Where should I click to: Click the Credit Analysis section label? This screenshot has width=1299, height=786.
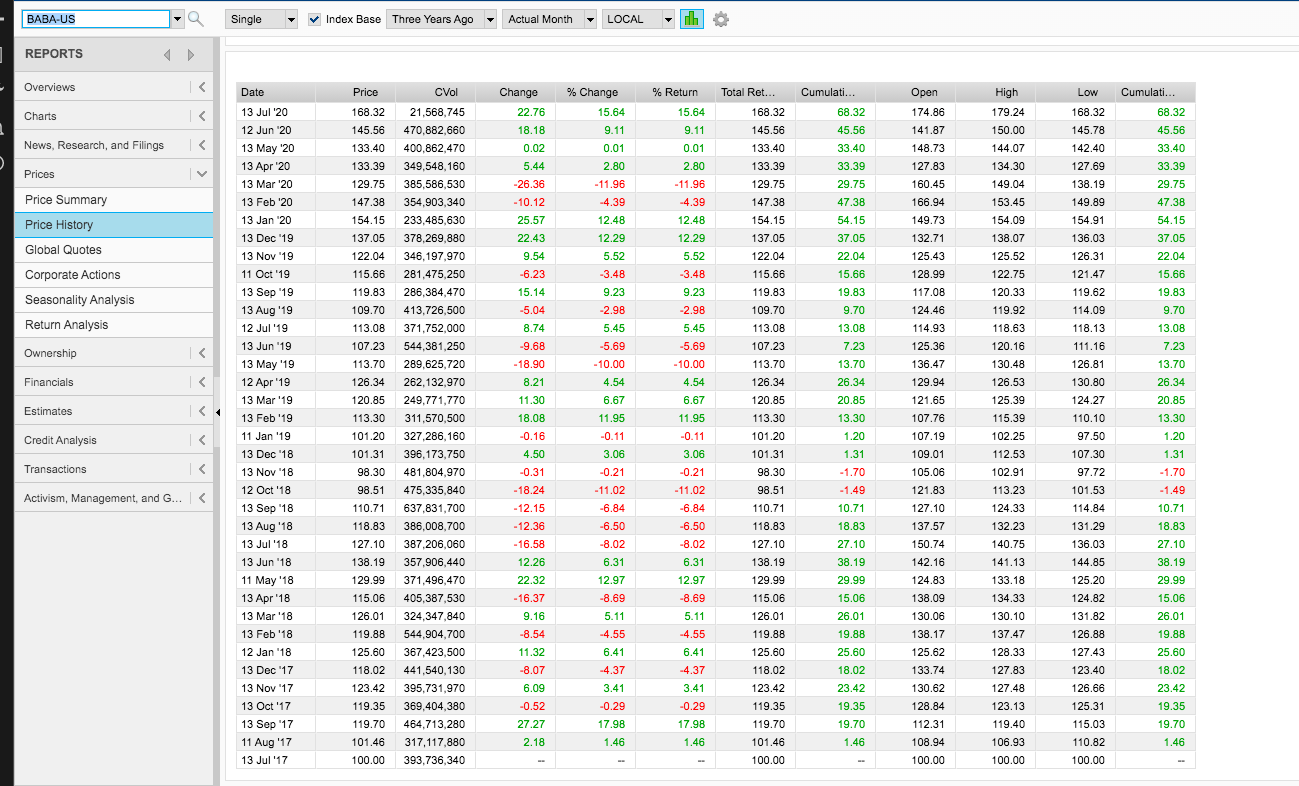pyautogui.click(x=61, y=440)
